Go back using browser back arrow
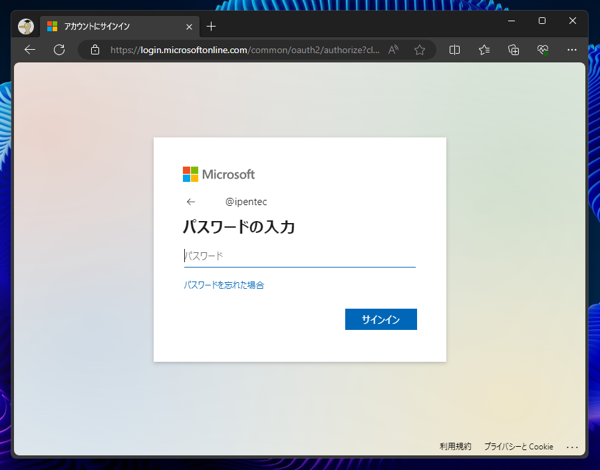This screenshot has height=470, width=600. (x=30, y=50)
